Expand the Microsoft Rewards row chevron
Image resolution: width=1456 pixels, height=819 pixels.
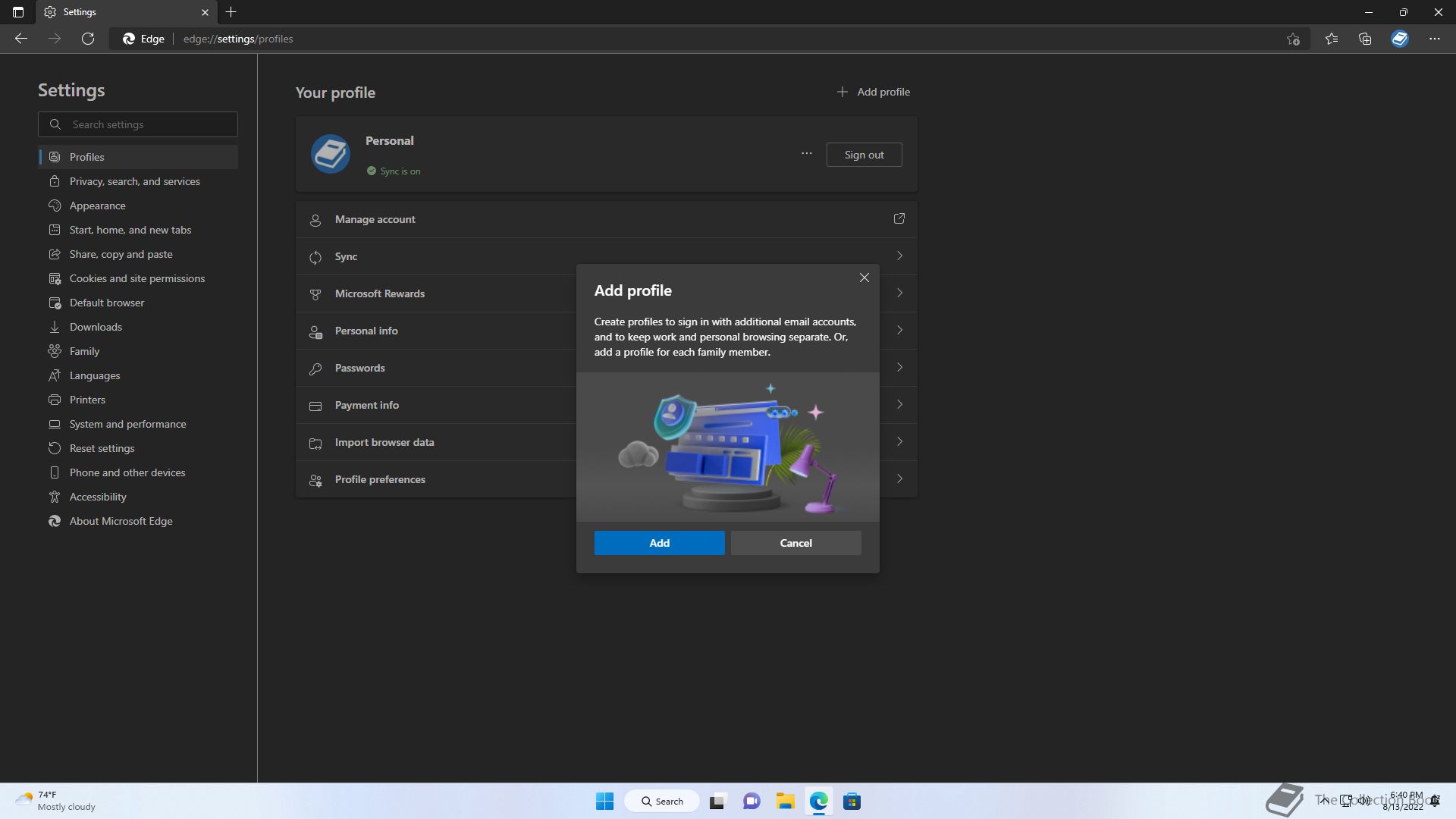pos(899,293)
